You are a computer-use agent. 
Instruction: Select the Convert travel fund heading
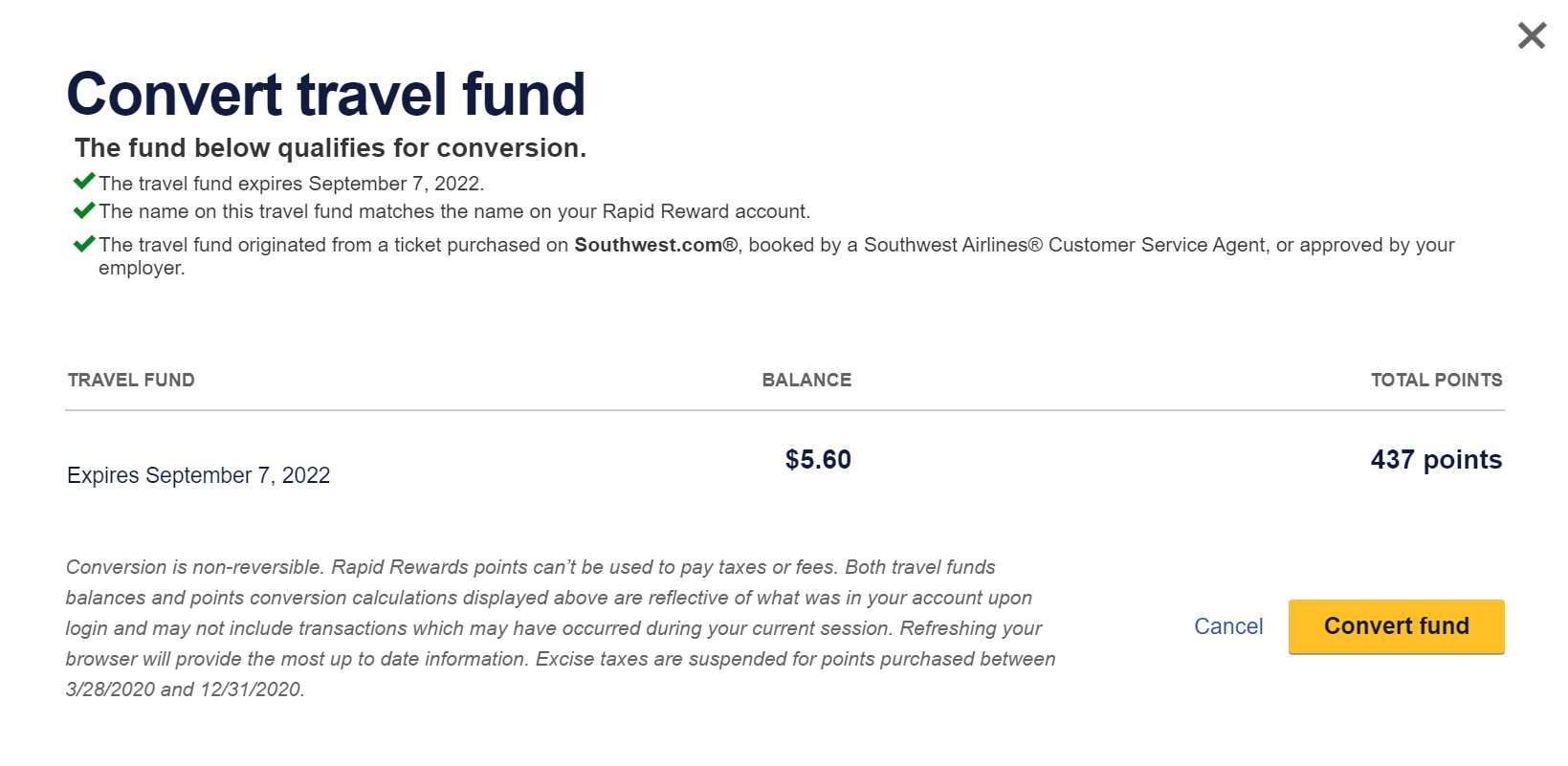tap(325, 94)
